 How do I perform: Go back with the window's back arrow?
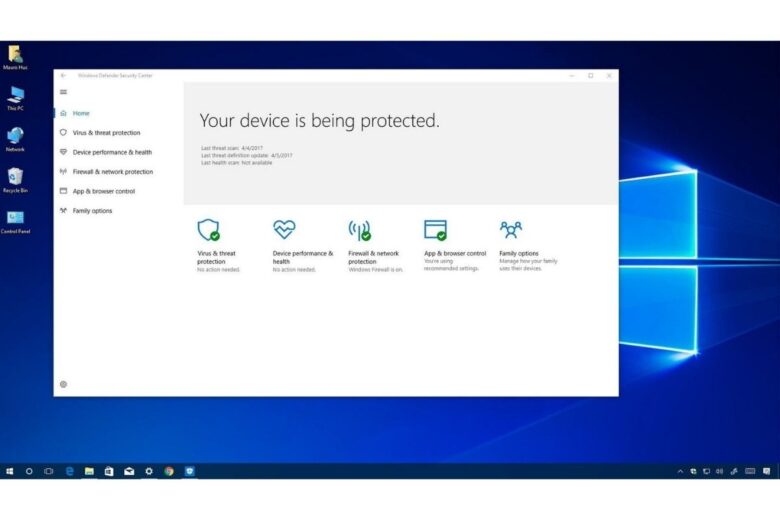tap(63, 76)
